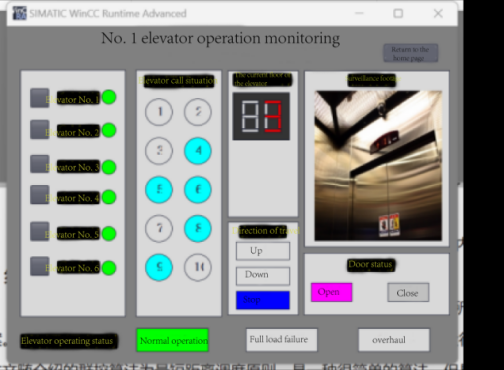Click the magenta Open door button
The height and width of the screenshot is (370, 504).
pos(331,292)
